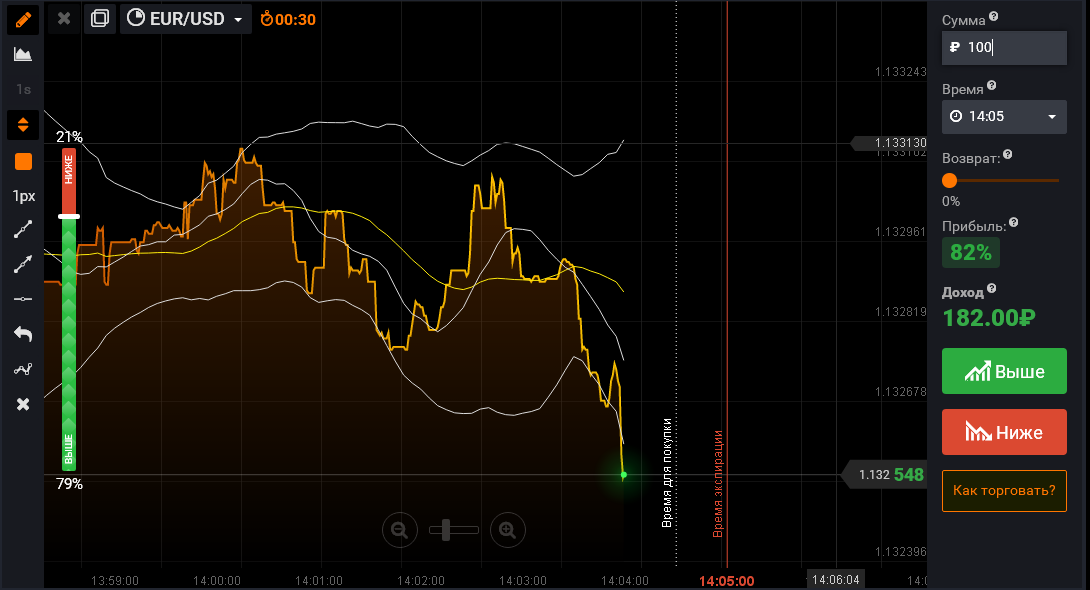Open the area chart type icon
Viewport: 1090px width, 590px height.
click(x=23, y=54)
